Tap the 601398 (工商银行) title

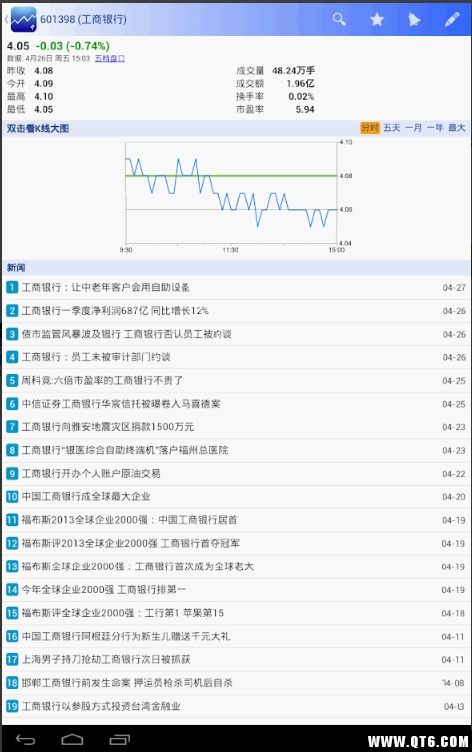click(83, 19)
